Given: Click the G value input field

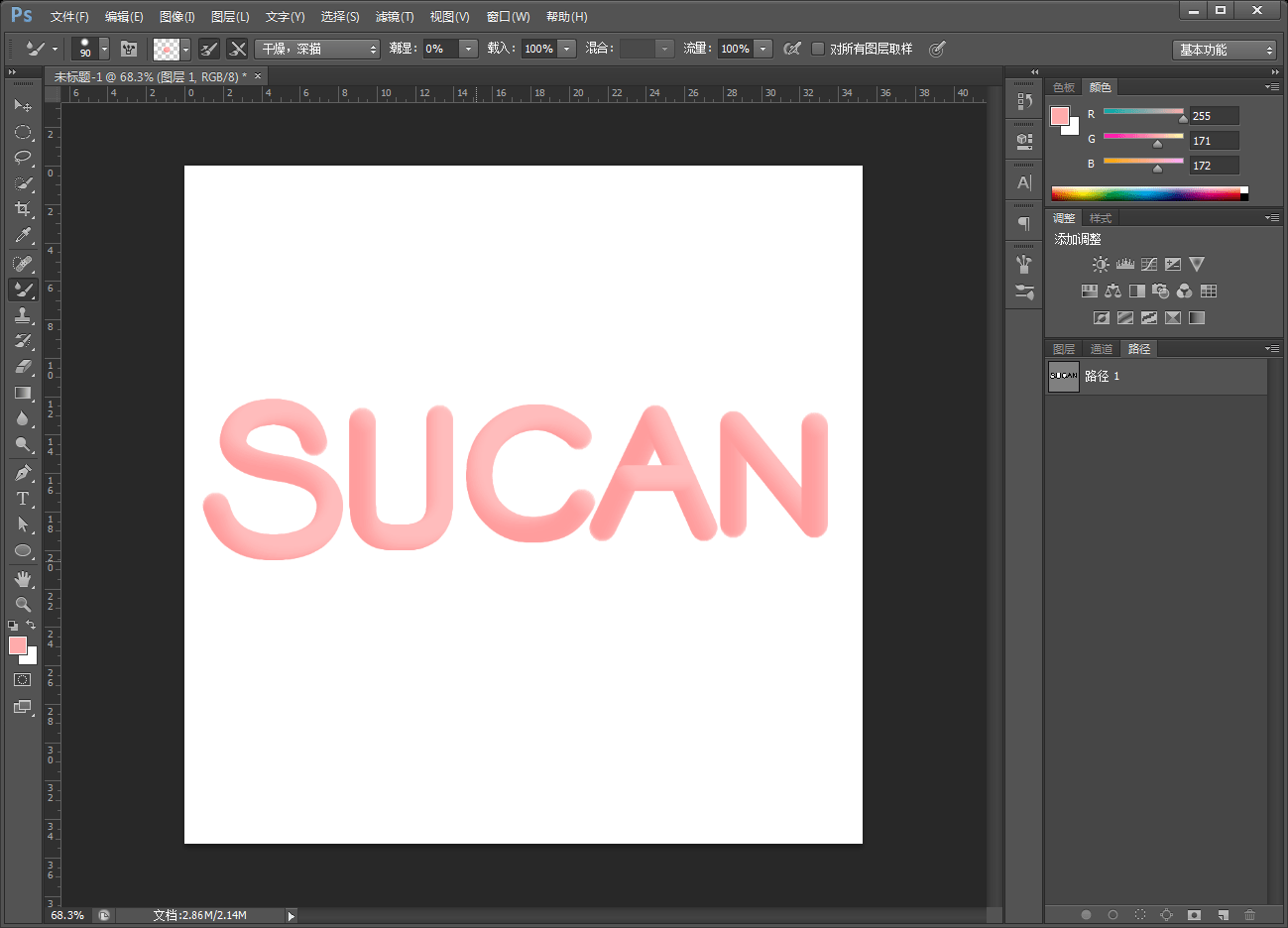Looking at the screenshot, I should [x=1214, y=141].
